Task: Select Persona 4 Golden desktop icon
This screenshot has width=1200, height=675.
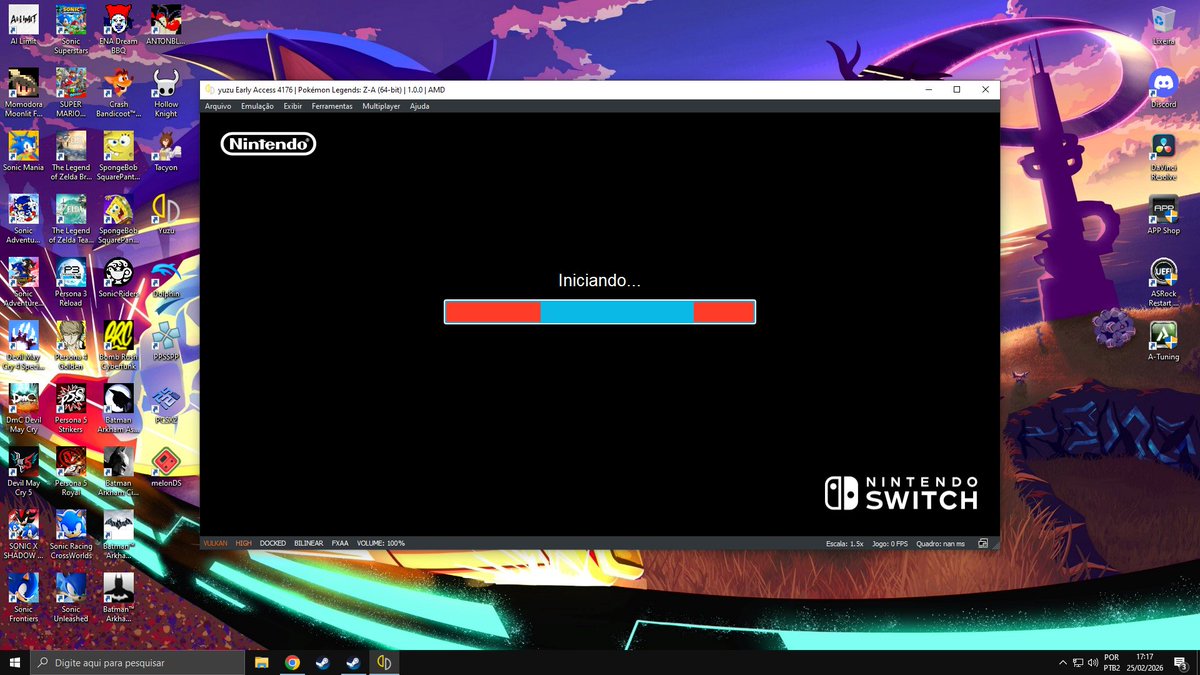Action: tap(71, 345)
